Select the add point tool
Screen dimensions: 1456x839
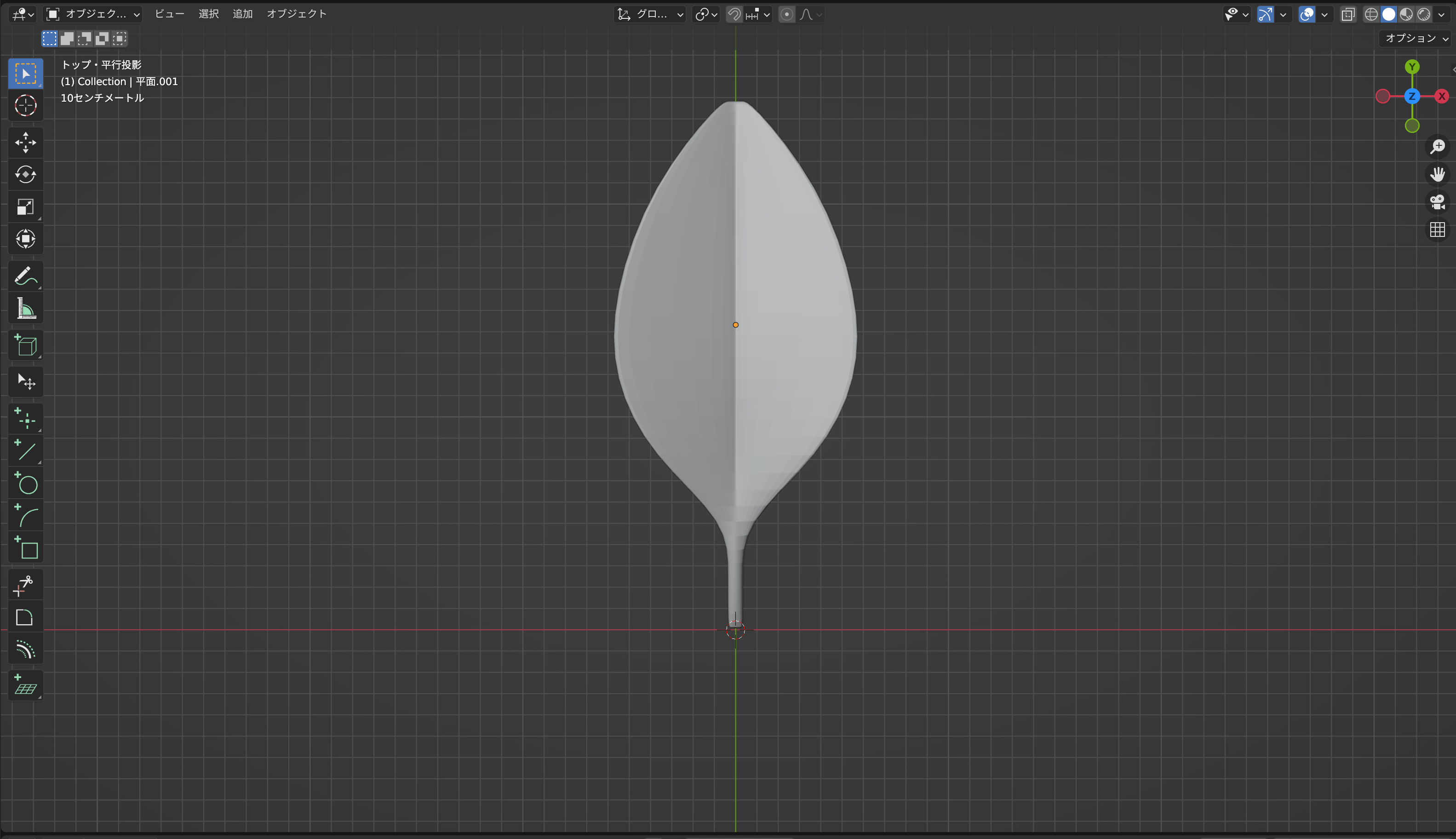click(x=25, y=418)
